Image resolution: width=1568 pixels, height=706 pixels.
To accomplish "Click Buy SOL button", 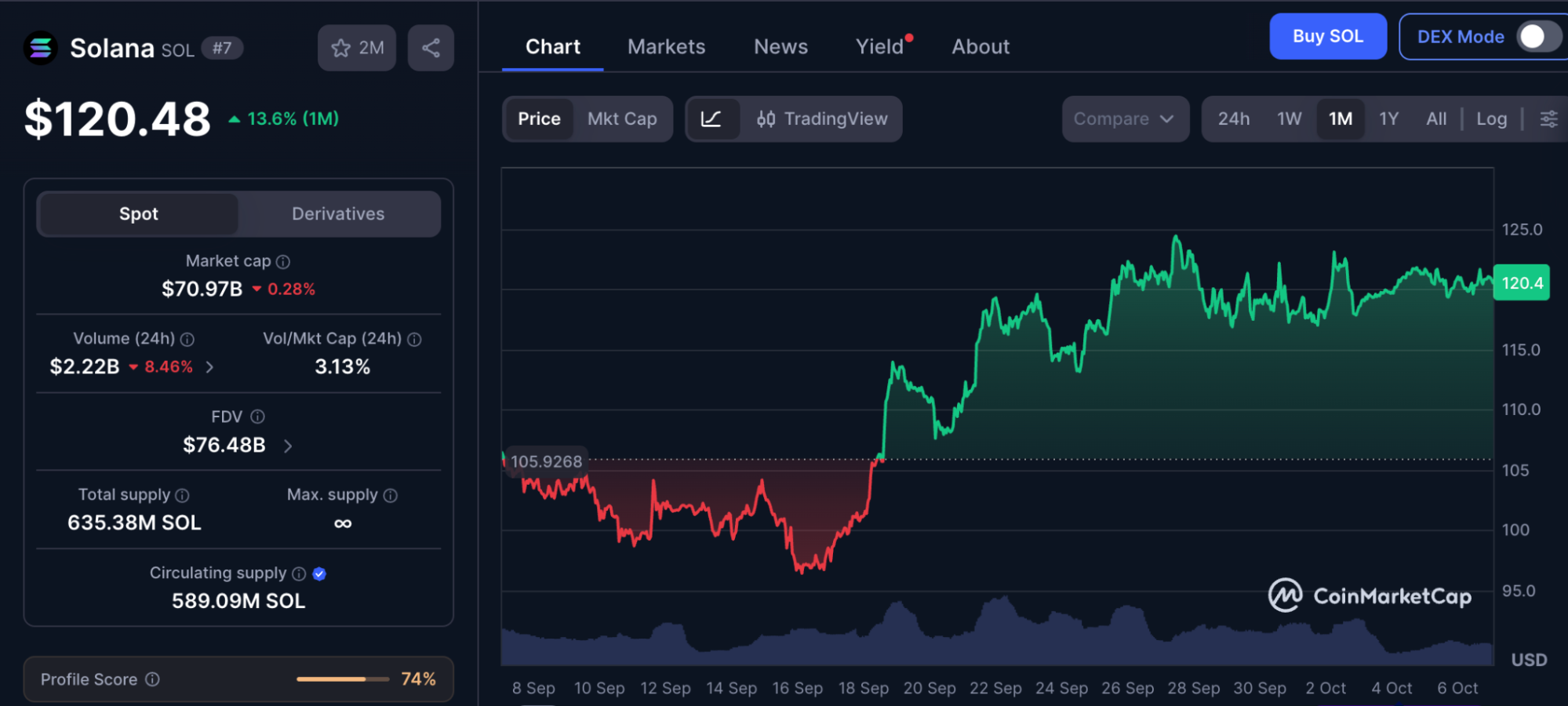I will point(1328,37).
